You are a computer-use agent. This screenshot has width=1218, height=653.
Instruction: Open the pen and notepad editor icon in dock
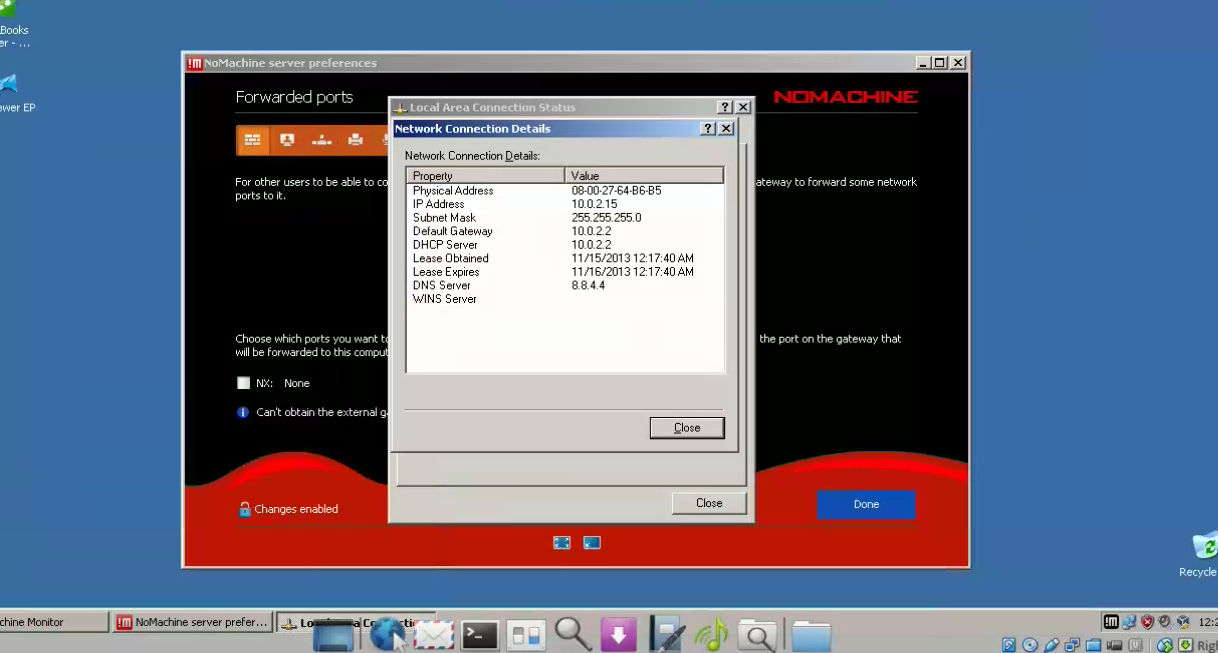coord(666,635)
